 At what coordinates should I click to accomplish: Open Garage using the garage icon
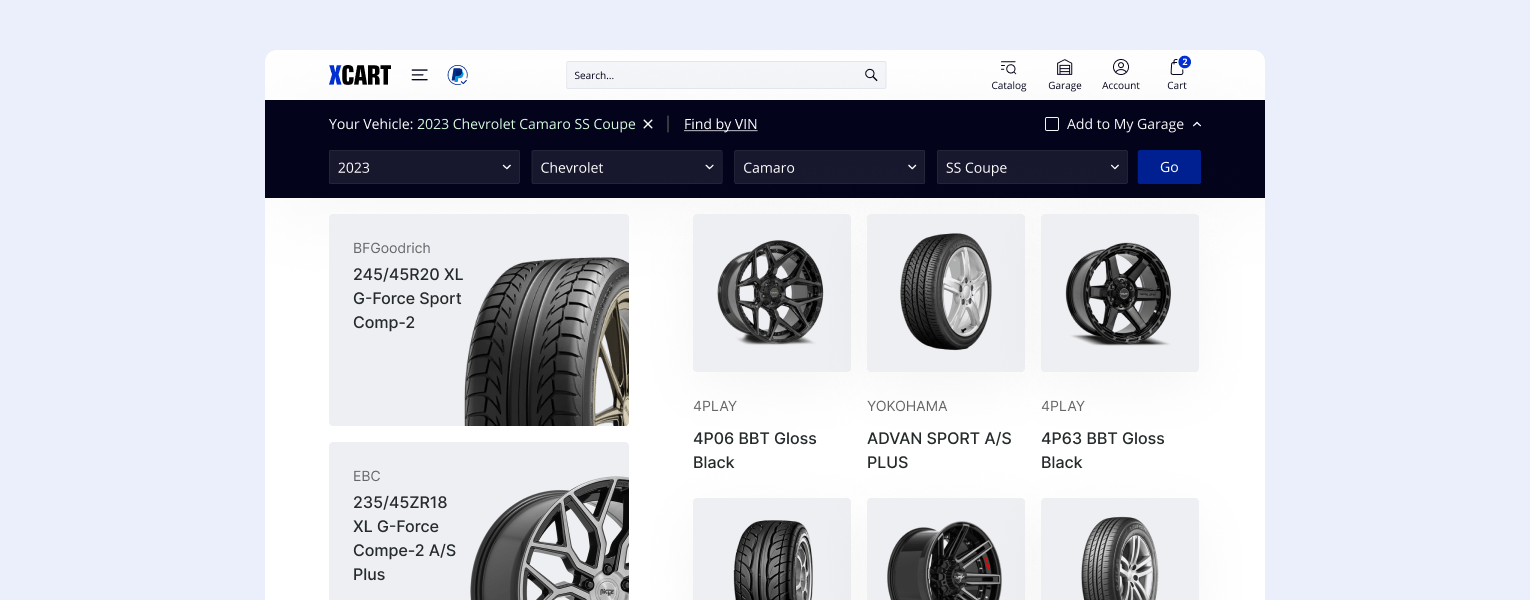coord(1064,68)
